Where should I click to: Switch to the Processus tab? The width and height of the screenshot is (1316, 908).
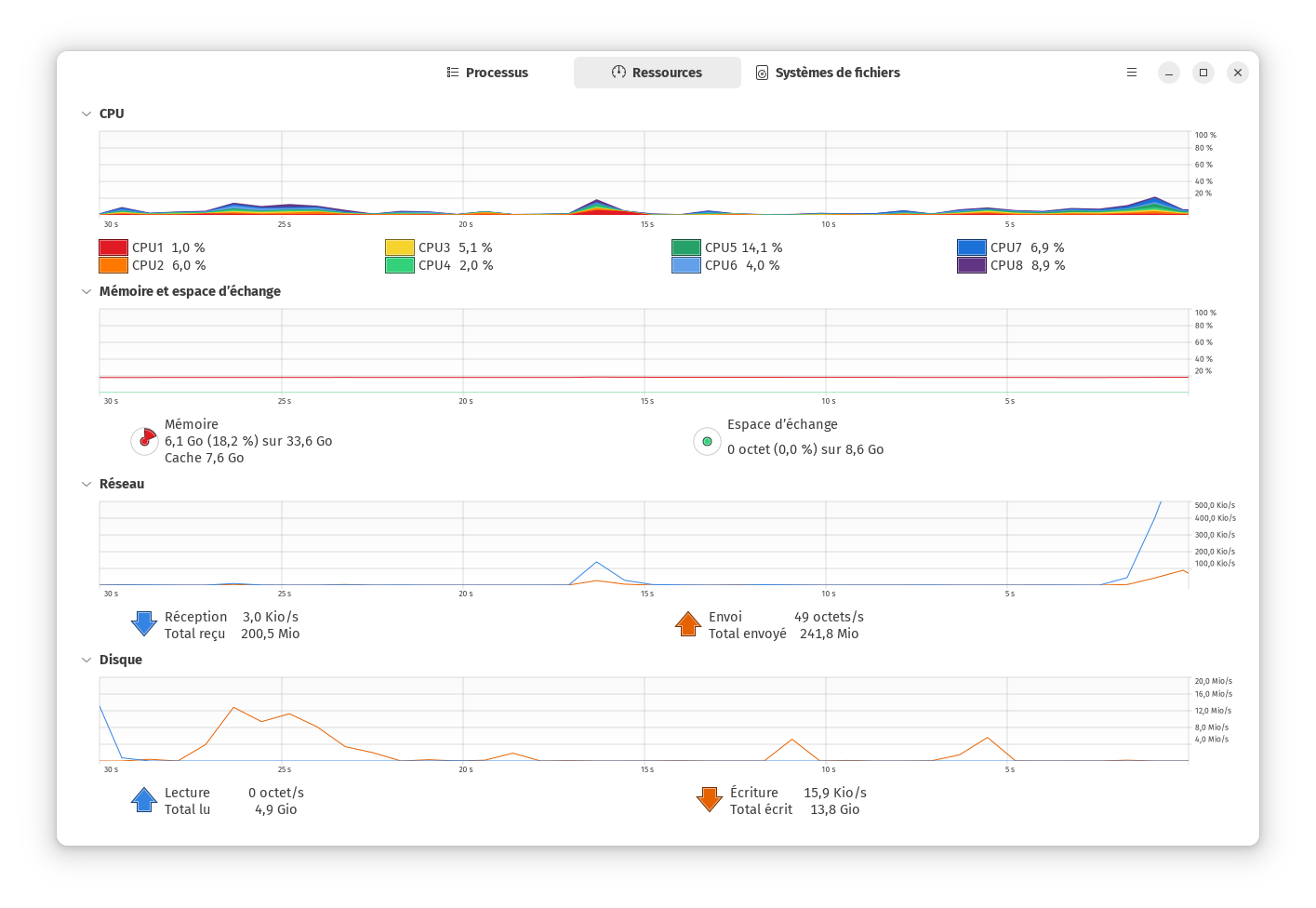coord(487,73)
